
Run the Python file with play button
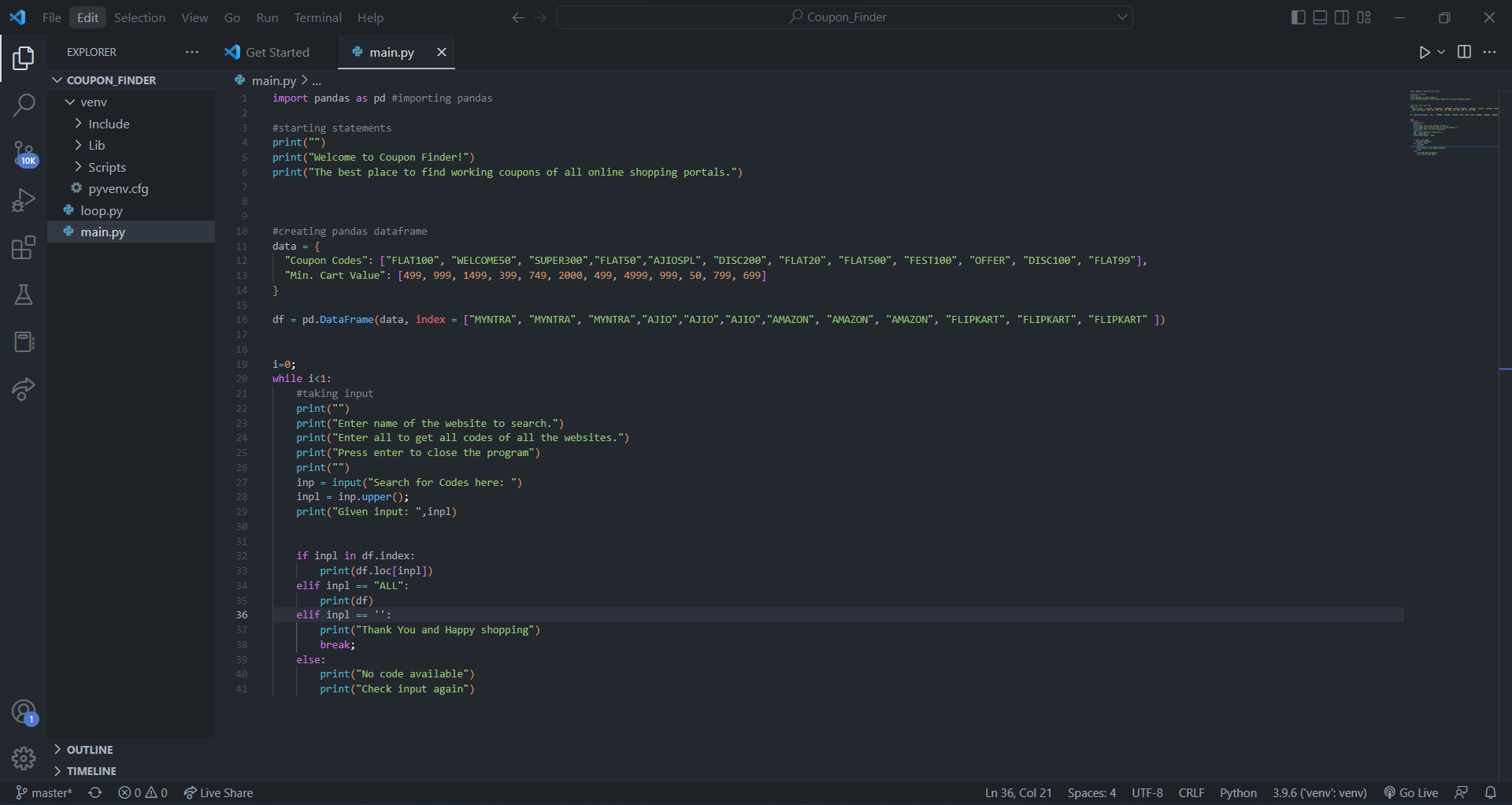[1424, 52]
